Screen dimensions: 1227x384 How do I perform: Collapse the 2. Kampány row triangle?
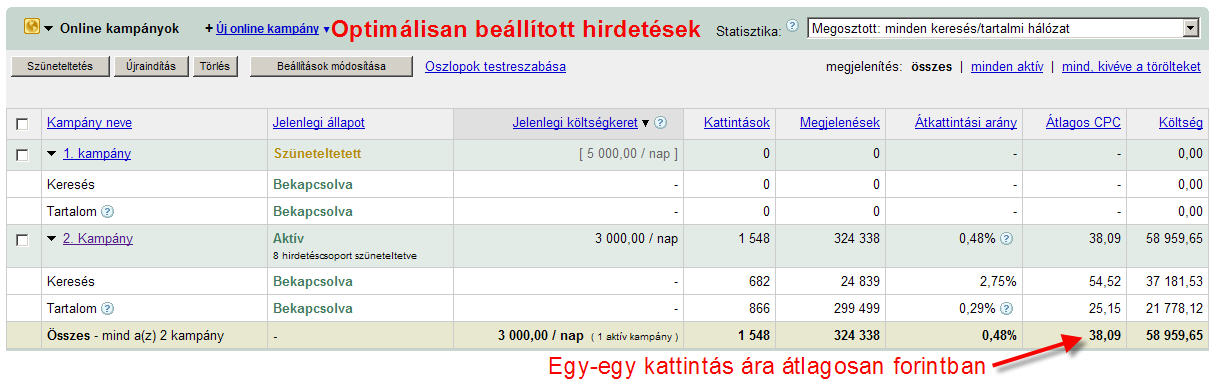click(x=52, y=239)
